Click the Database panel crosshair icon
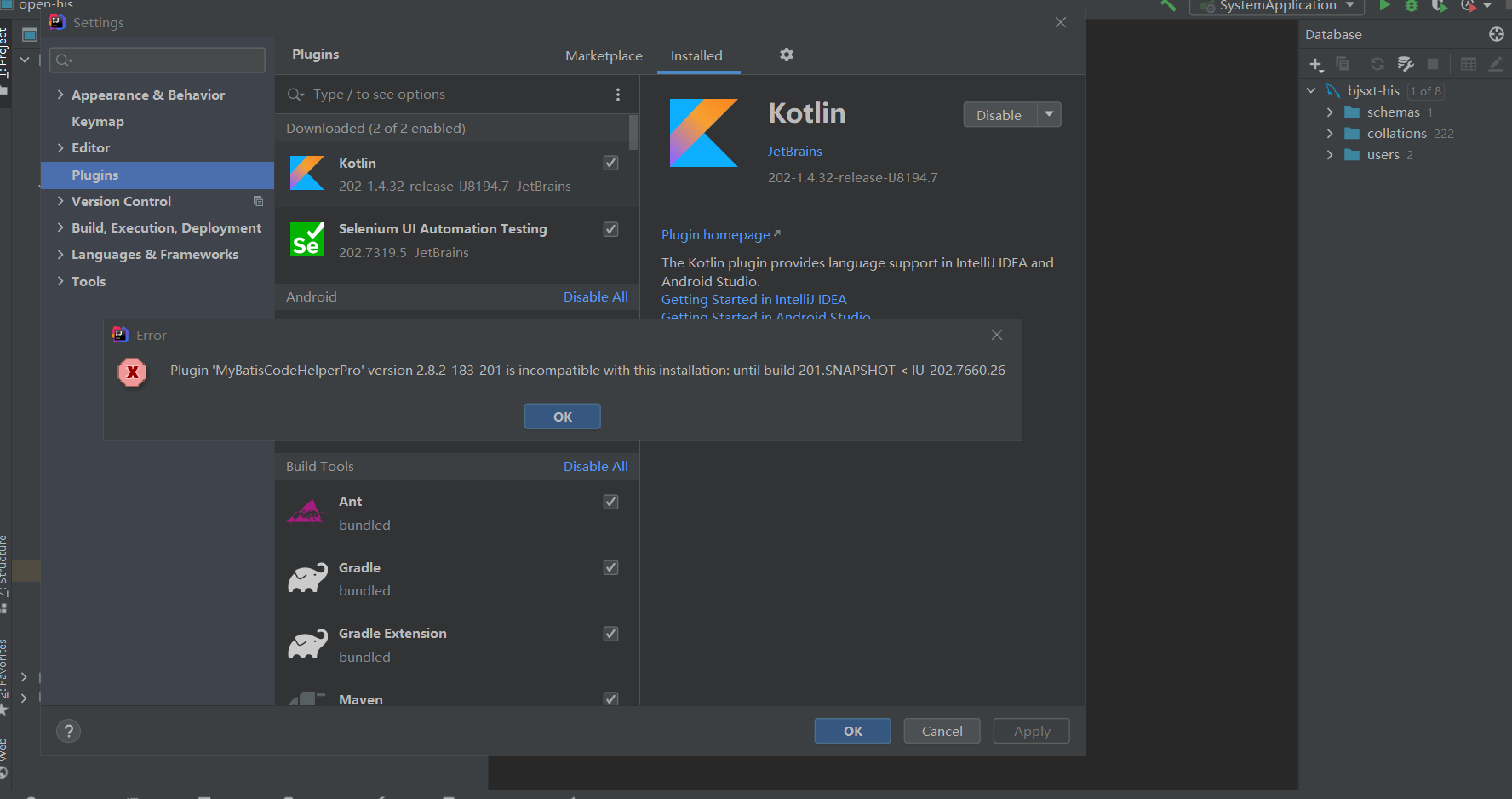 pos(1497,34)
